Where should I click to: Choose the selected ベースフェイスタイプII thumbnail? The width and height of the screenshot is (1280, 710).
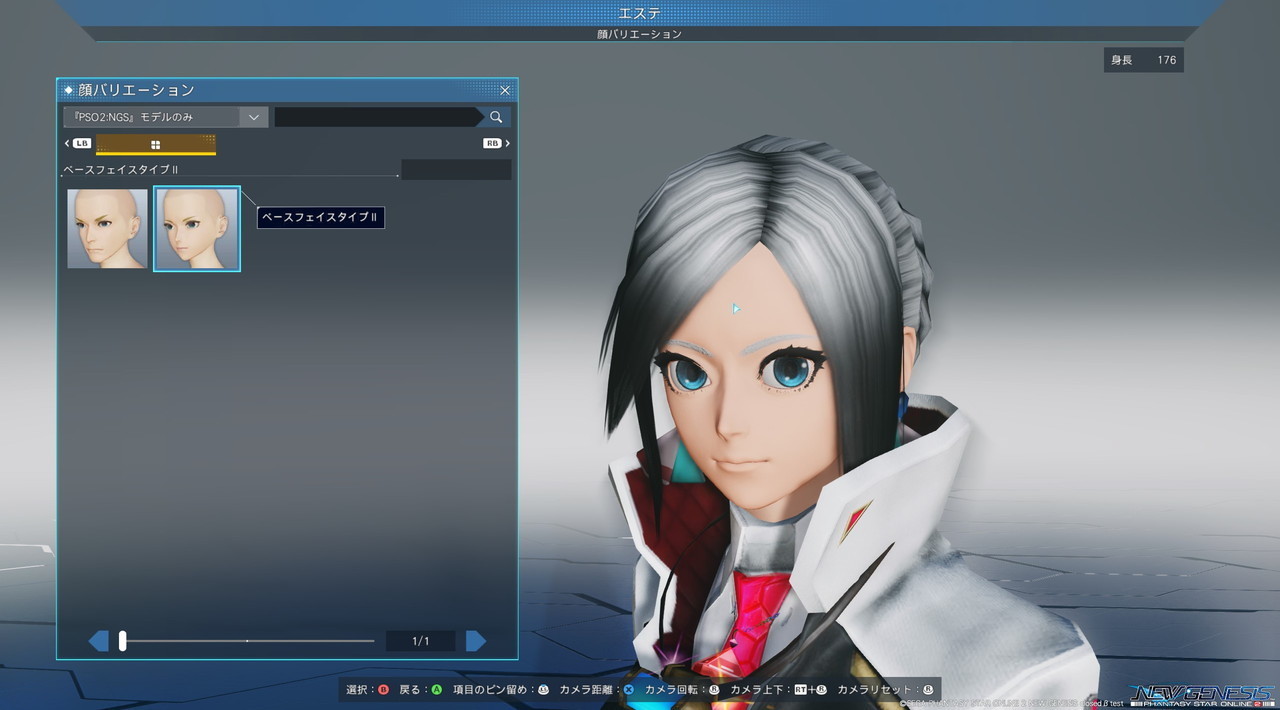pos(197,229)
